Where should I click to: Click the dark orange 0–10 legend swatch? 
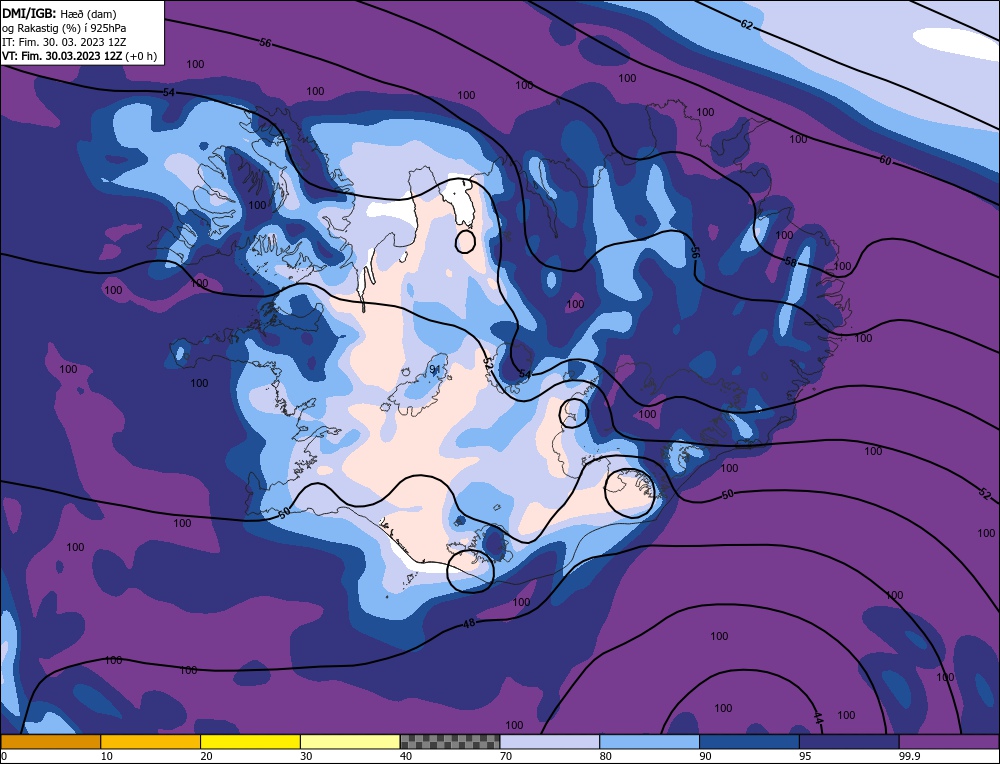[50, 742]
